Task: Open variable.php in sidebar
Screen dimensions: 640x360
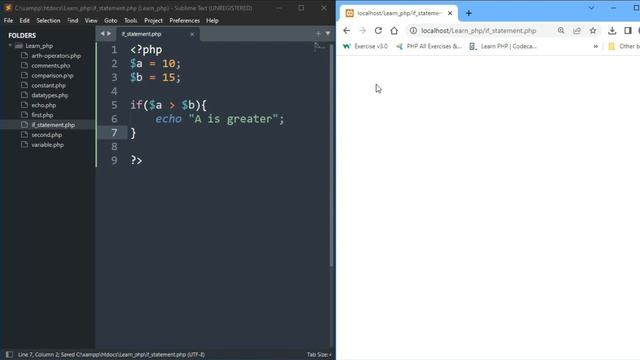Action: [x=47, y=145]
